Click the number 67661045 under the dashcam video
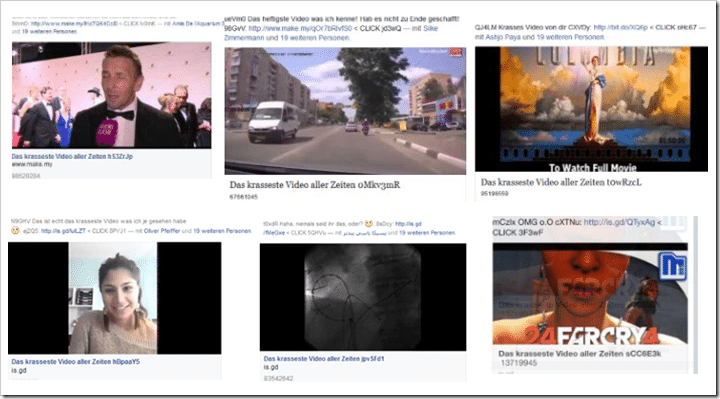This screenshot has height=399, width=720. point(244,197)
